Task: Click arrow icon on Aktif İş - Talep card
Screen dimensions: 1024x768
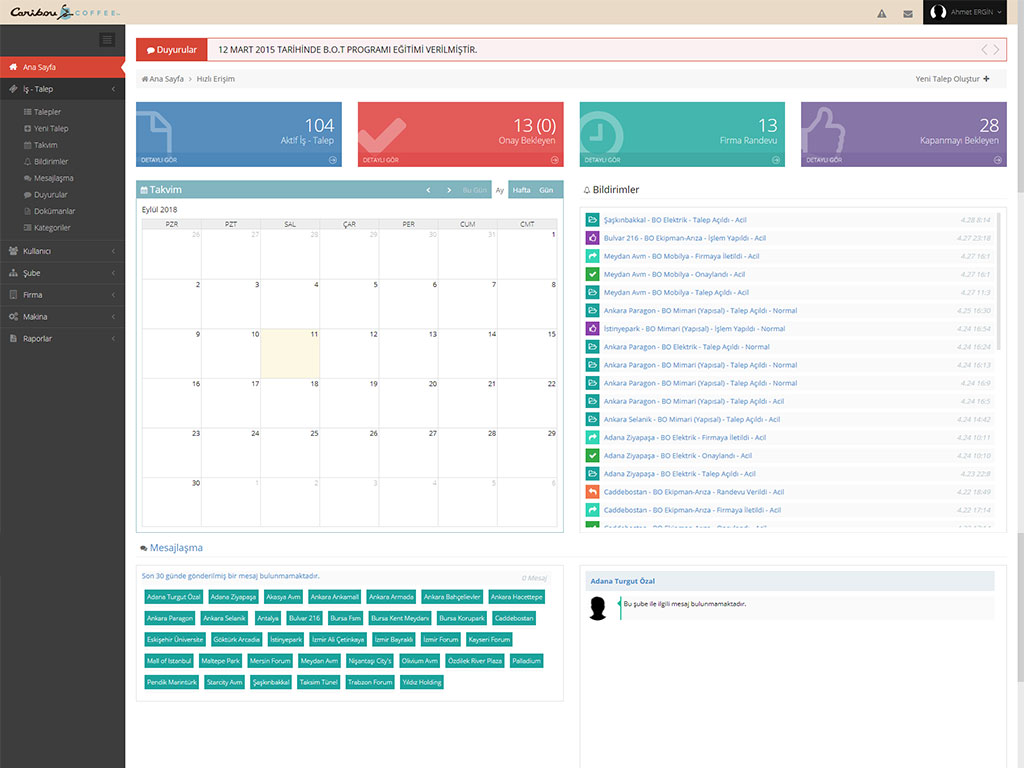Action: pyautogui.click(x=331, y=159)
